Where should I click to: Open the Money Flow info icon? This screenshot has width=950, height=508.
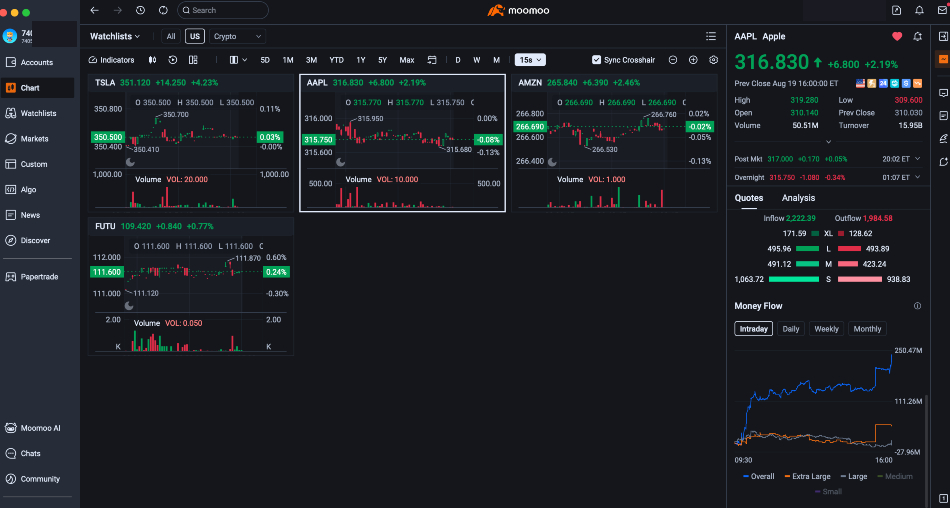(917, 306)
